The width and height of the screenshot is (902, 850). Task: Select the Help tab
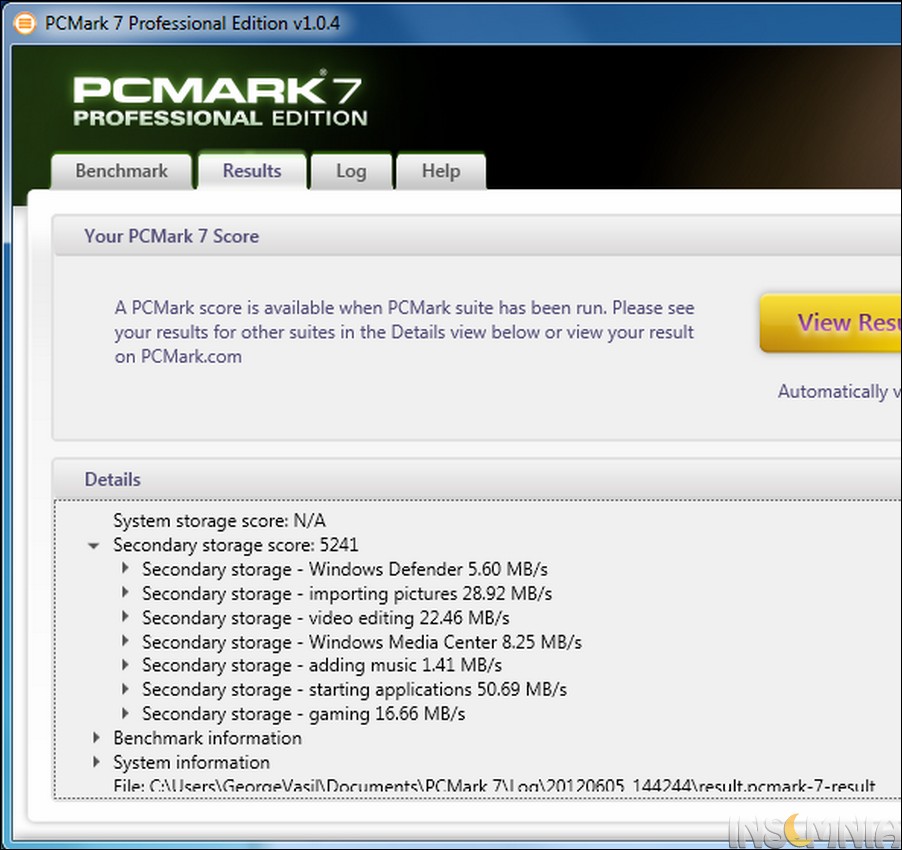coord(441,171)
